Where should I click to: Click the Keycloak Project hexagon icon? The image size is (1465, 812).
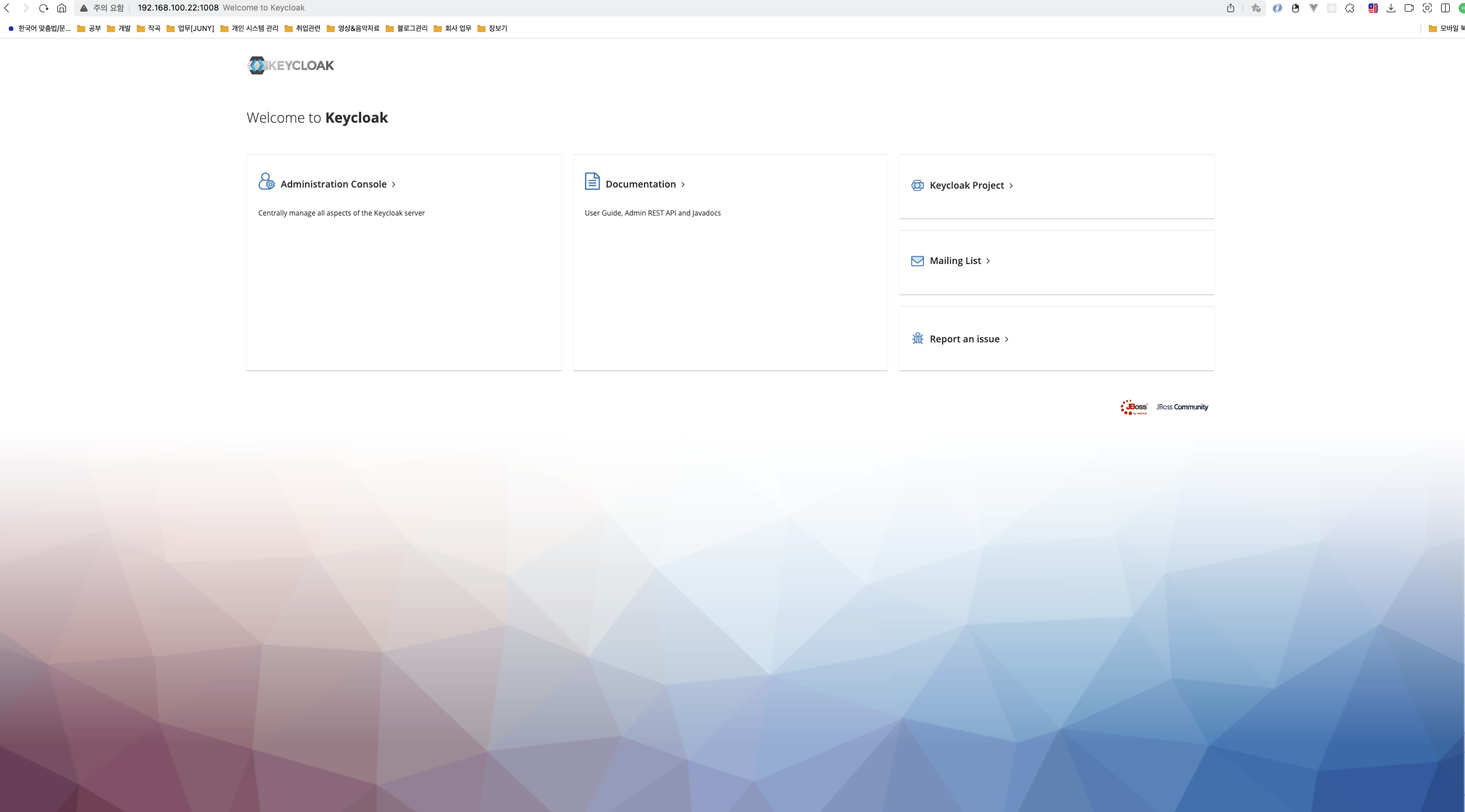(x=917, y=185)
